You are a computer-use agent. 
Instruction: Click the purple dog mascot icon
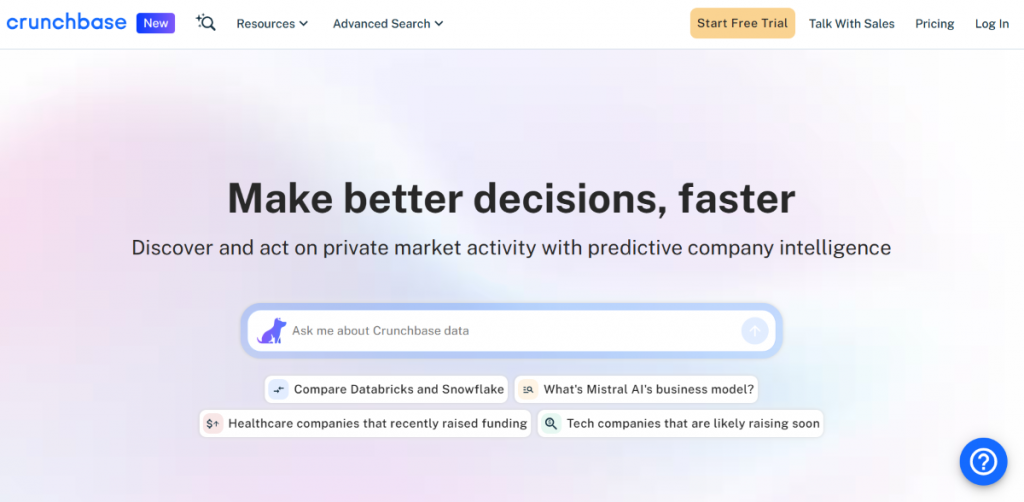[x=272, y=331]
